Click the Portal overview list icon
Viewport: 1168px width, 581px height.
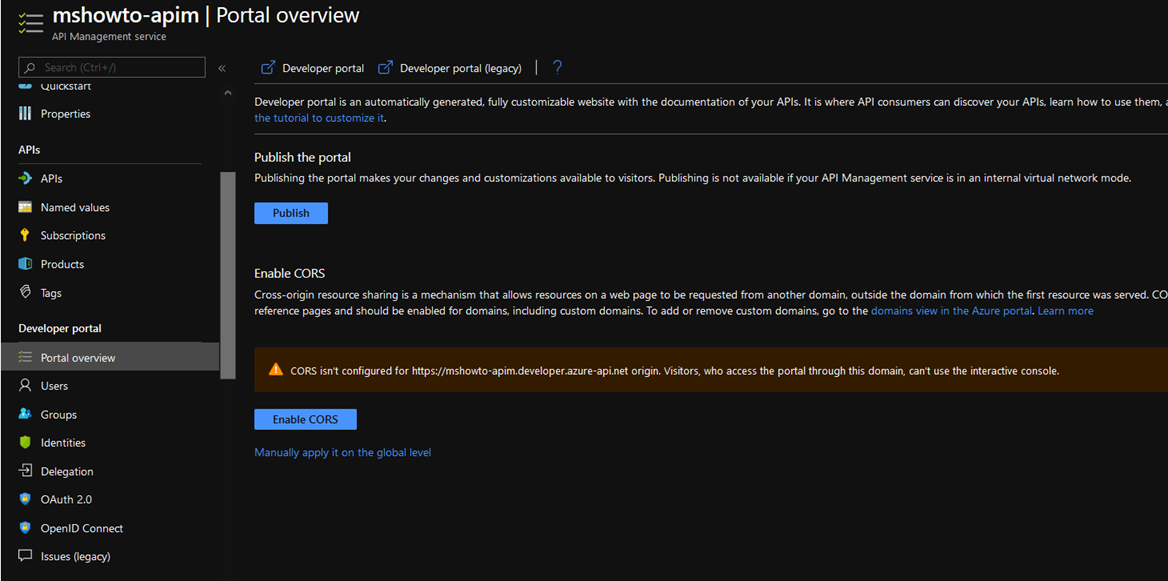click(25, 358)
